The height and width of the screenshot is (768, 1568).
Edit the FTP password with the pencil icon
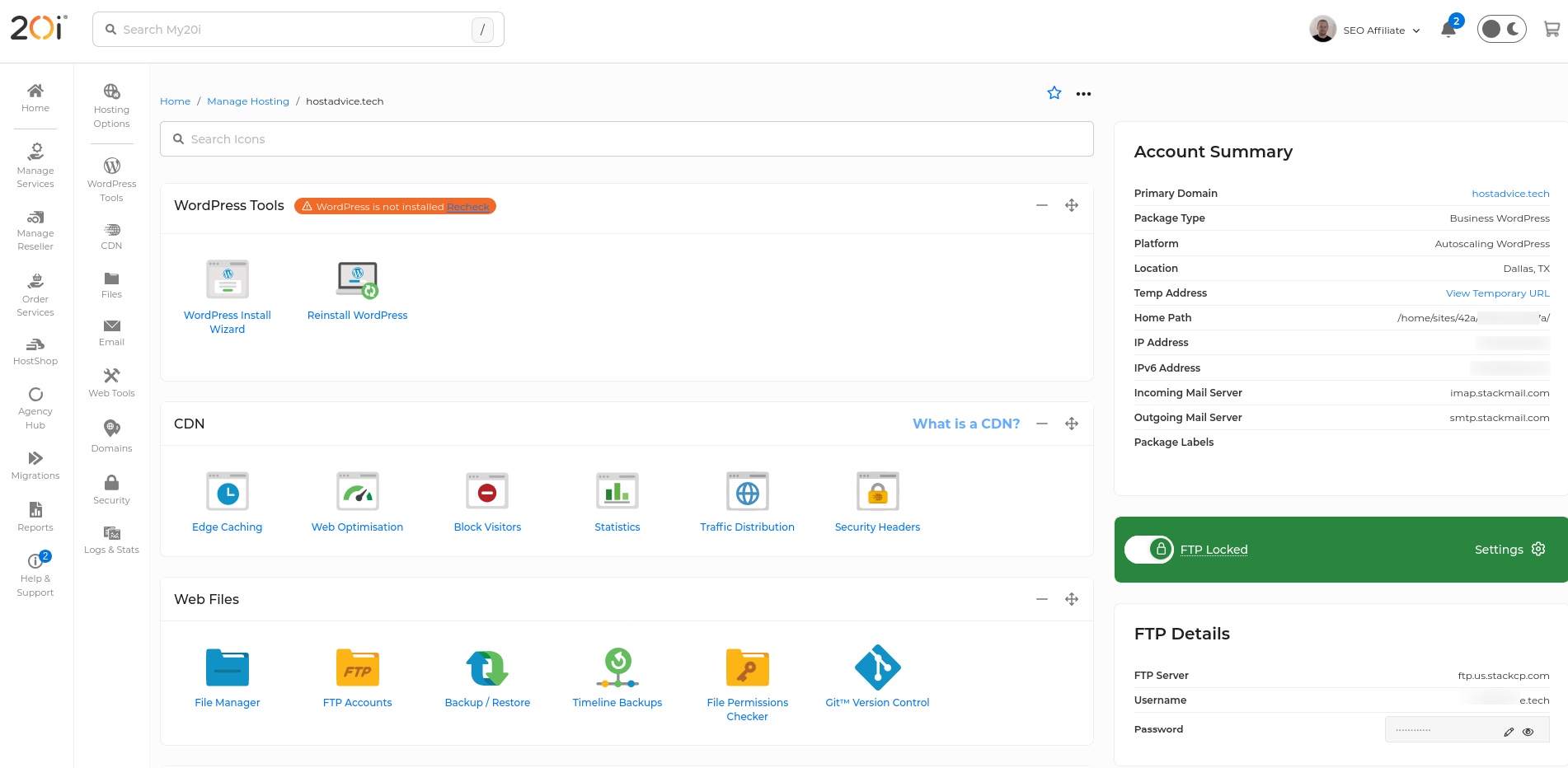pyautogui.click(x=1509, y=732)
